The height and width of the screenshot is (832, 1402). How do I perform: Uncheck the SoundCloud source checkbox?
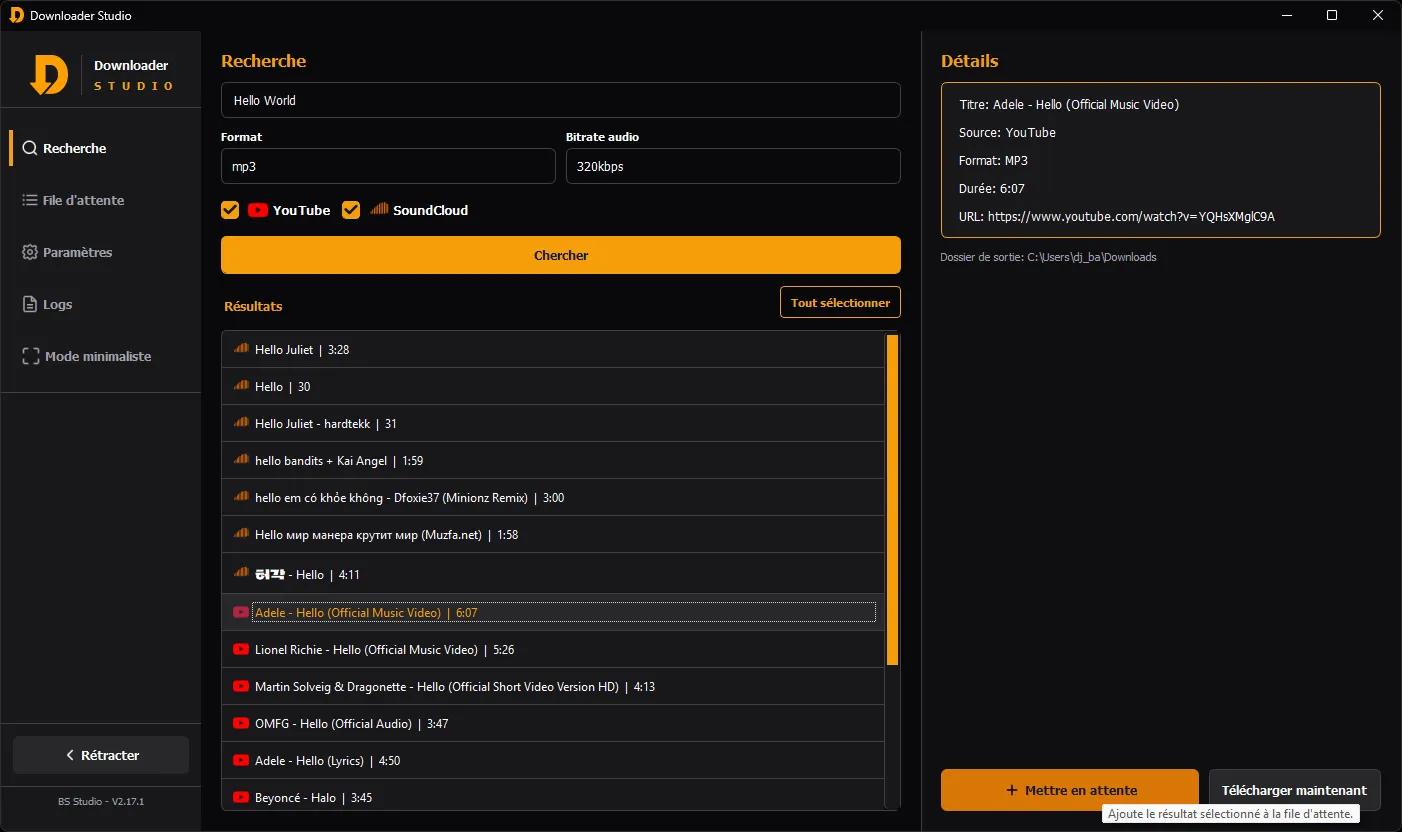351,210
